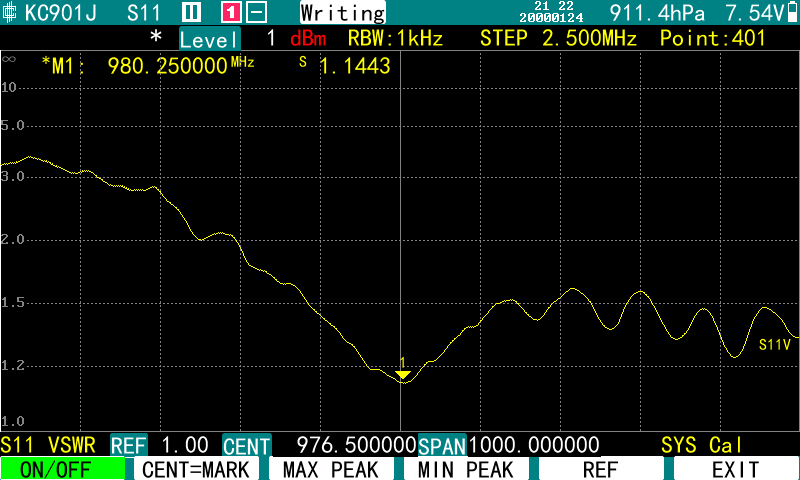
Task: Click the pause icon in top bar
Action: [x=191, y=13]
